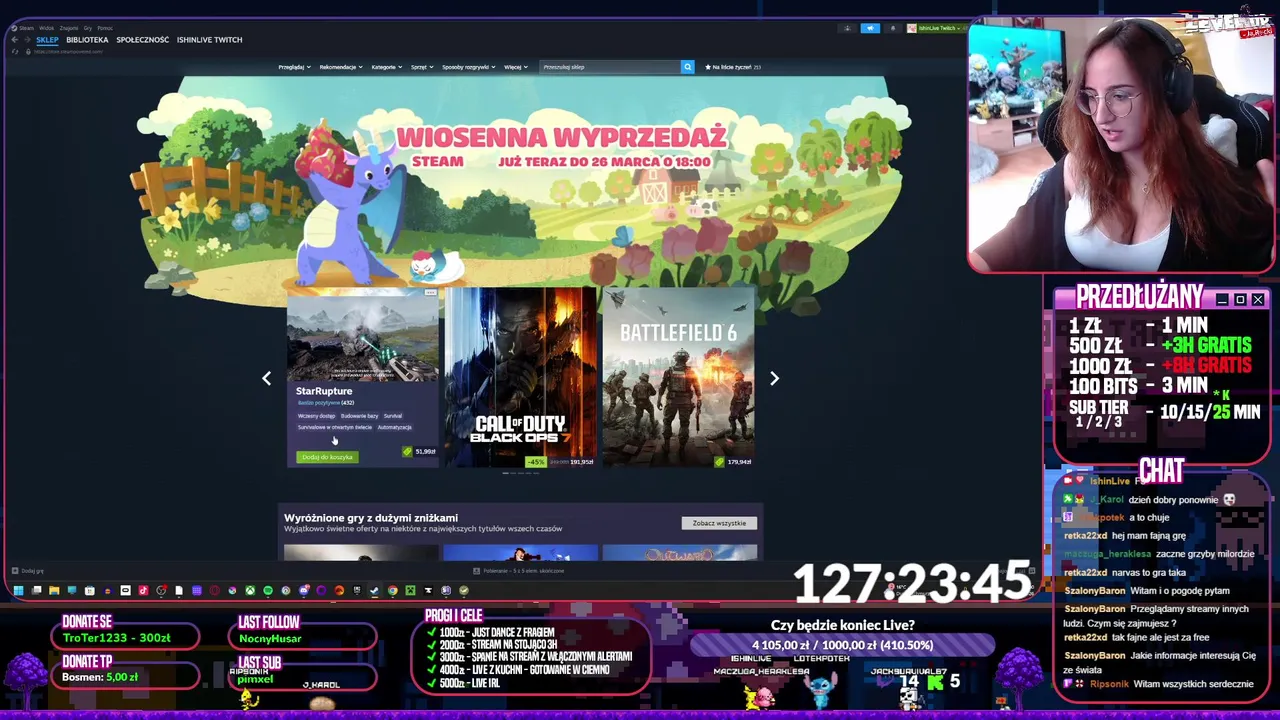
Task: Open the Steam notifications bell icon
Action: 893,28
